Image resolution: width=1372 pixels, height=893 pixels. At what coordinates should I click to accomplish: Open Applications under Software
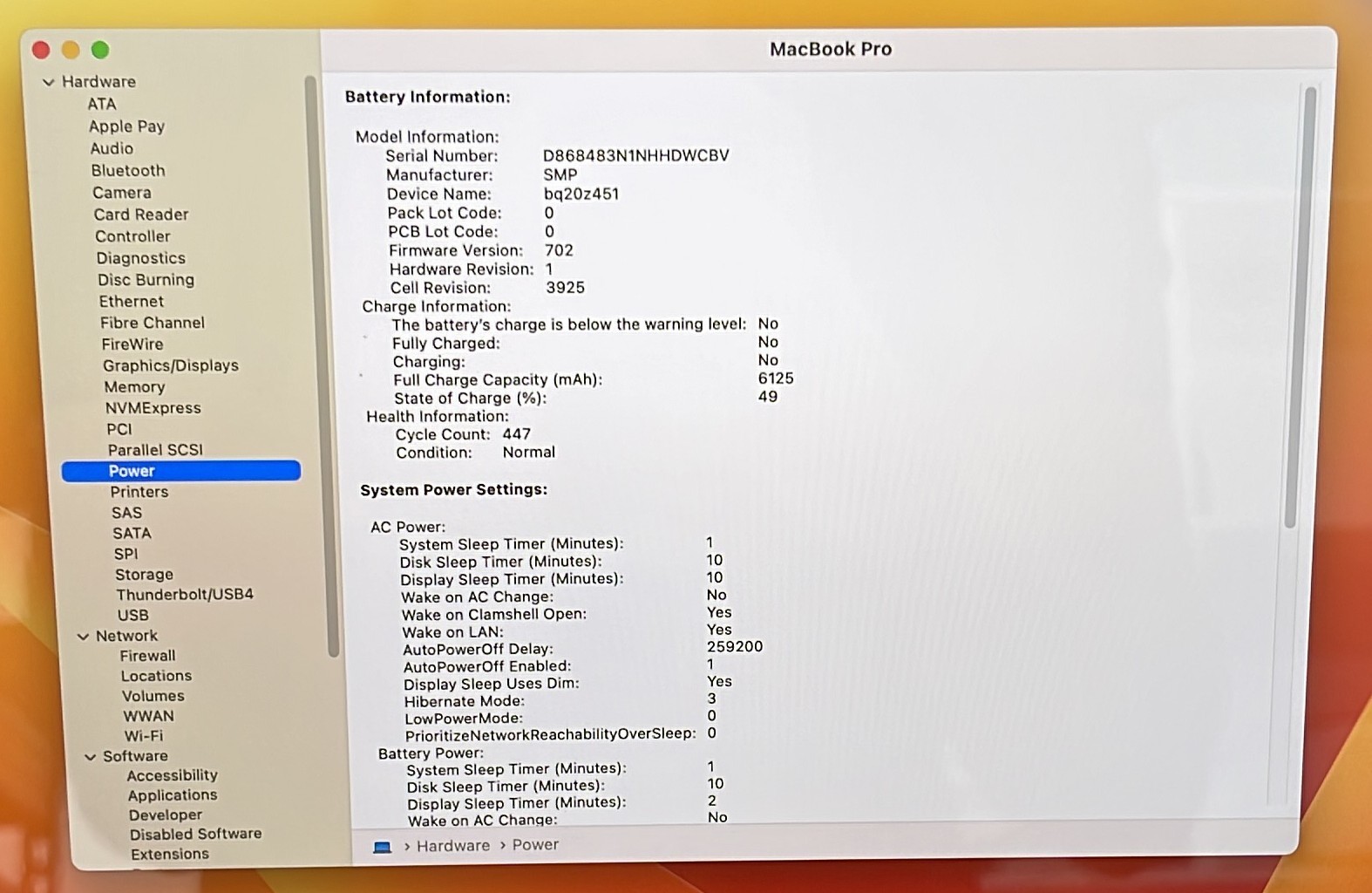(x=173, y=795)
